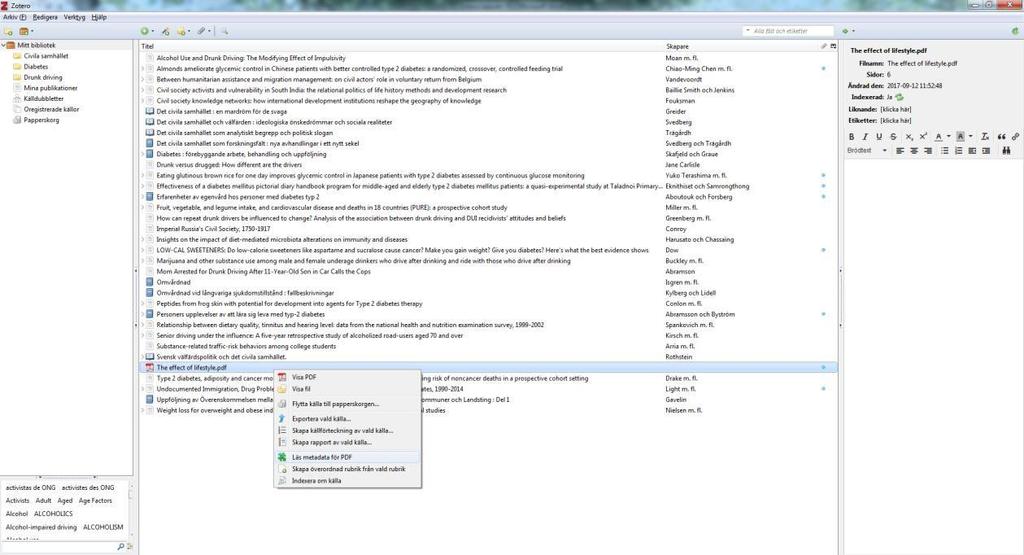Click the clear formatting icon
Viewport: 1024px width, 555px height.
[985, 136]
